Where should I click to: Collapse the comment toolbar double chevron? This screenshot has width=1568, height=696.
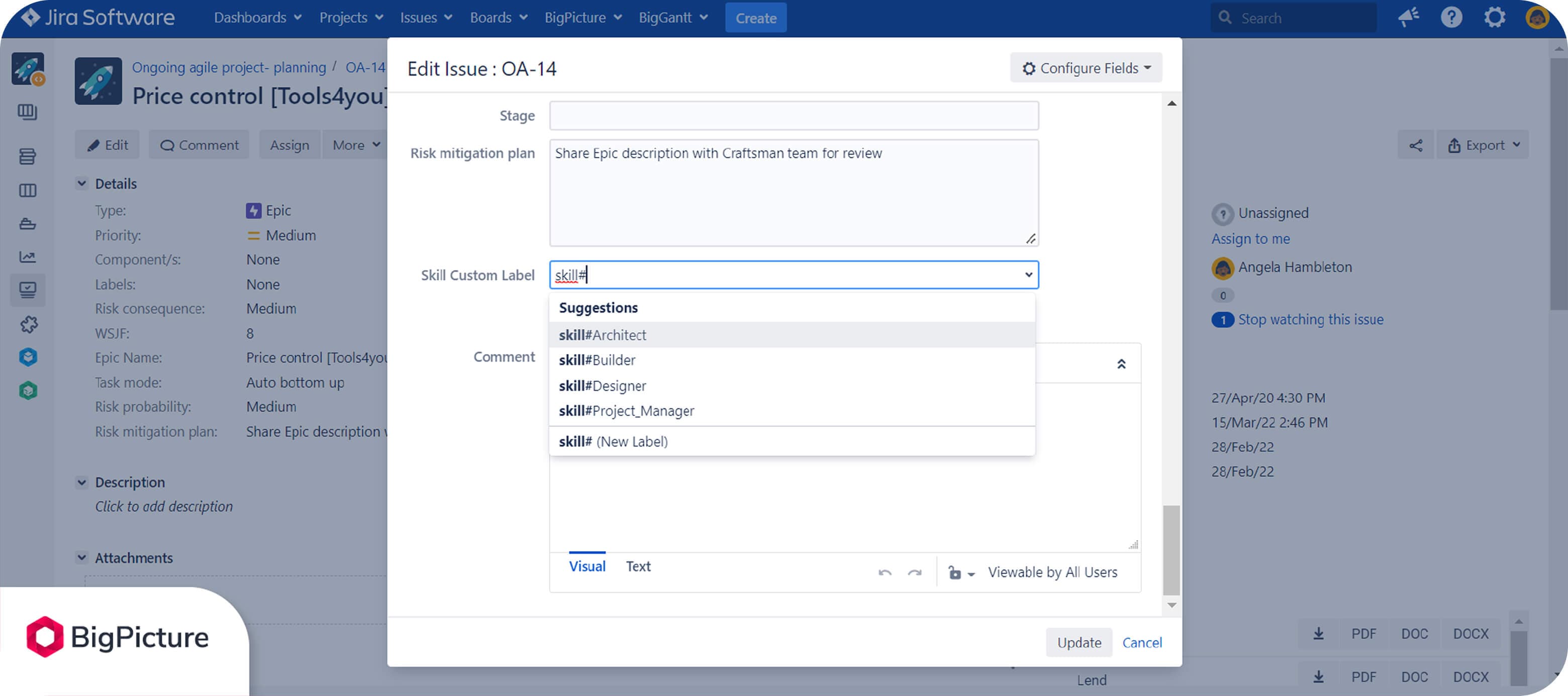tap(1121, 364)
